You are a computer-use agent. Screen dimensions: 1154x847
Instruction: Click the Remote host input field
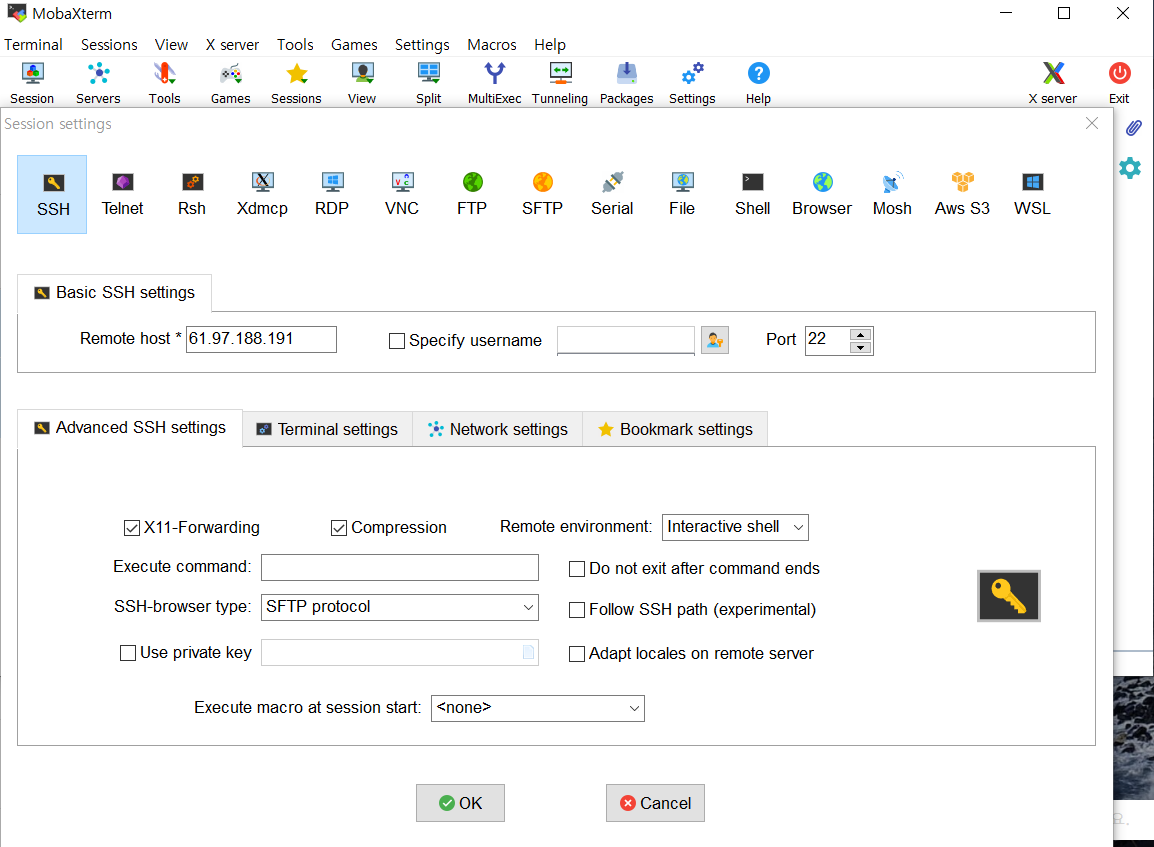click(261, 339)
